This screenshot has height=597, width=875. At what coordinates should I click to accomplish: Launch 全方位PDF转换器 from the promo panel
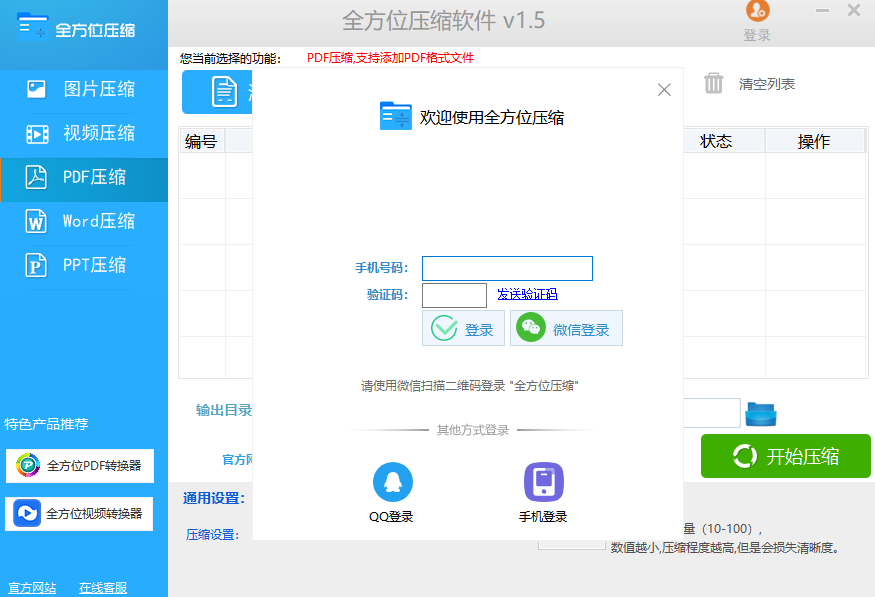coord(78,466)
